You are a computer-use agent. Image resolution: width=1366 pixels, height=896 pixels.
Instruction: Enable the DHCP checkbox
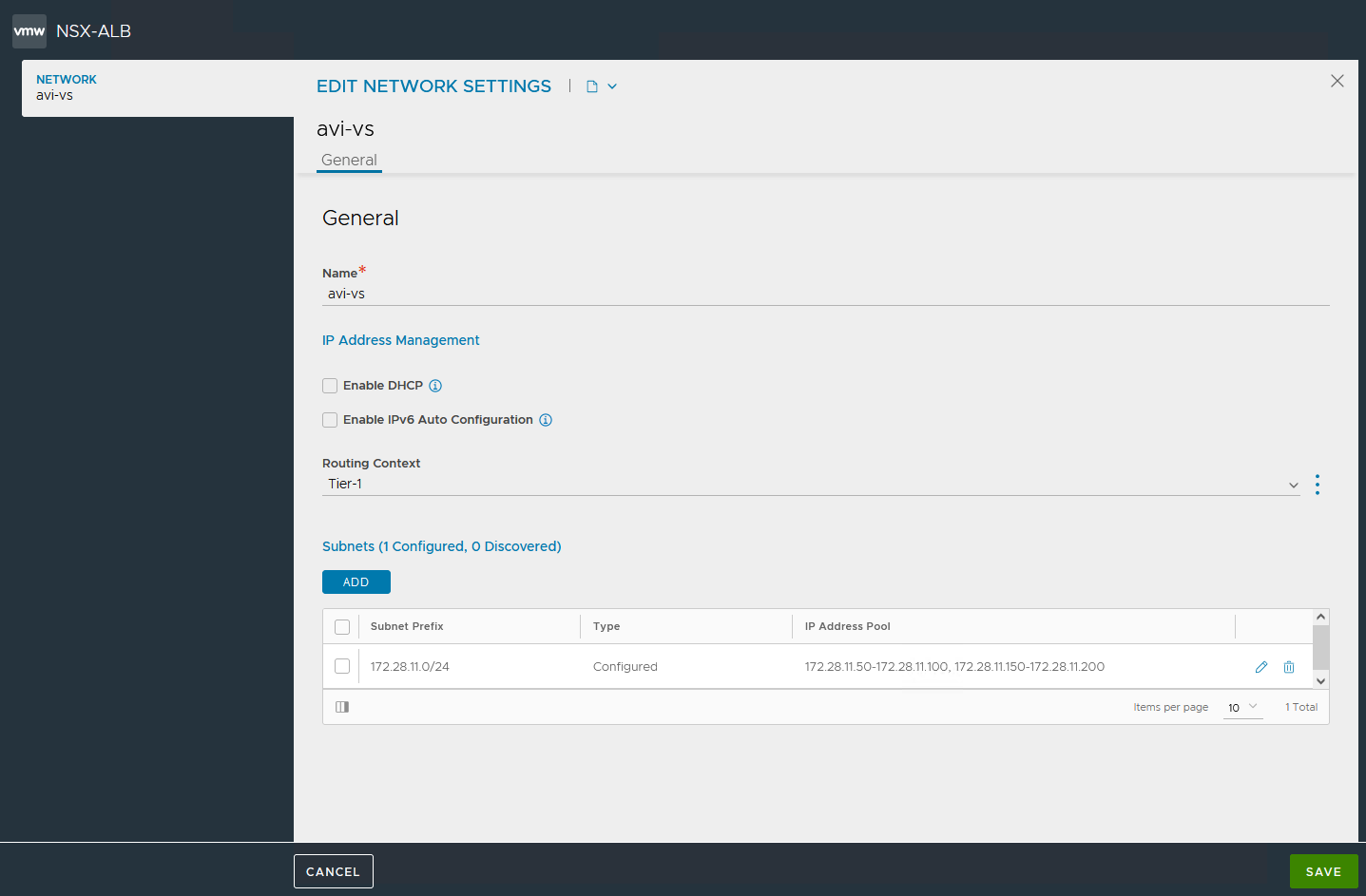(330, 386)
